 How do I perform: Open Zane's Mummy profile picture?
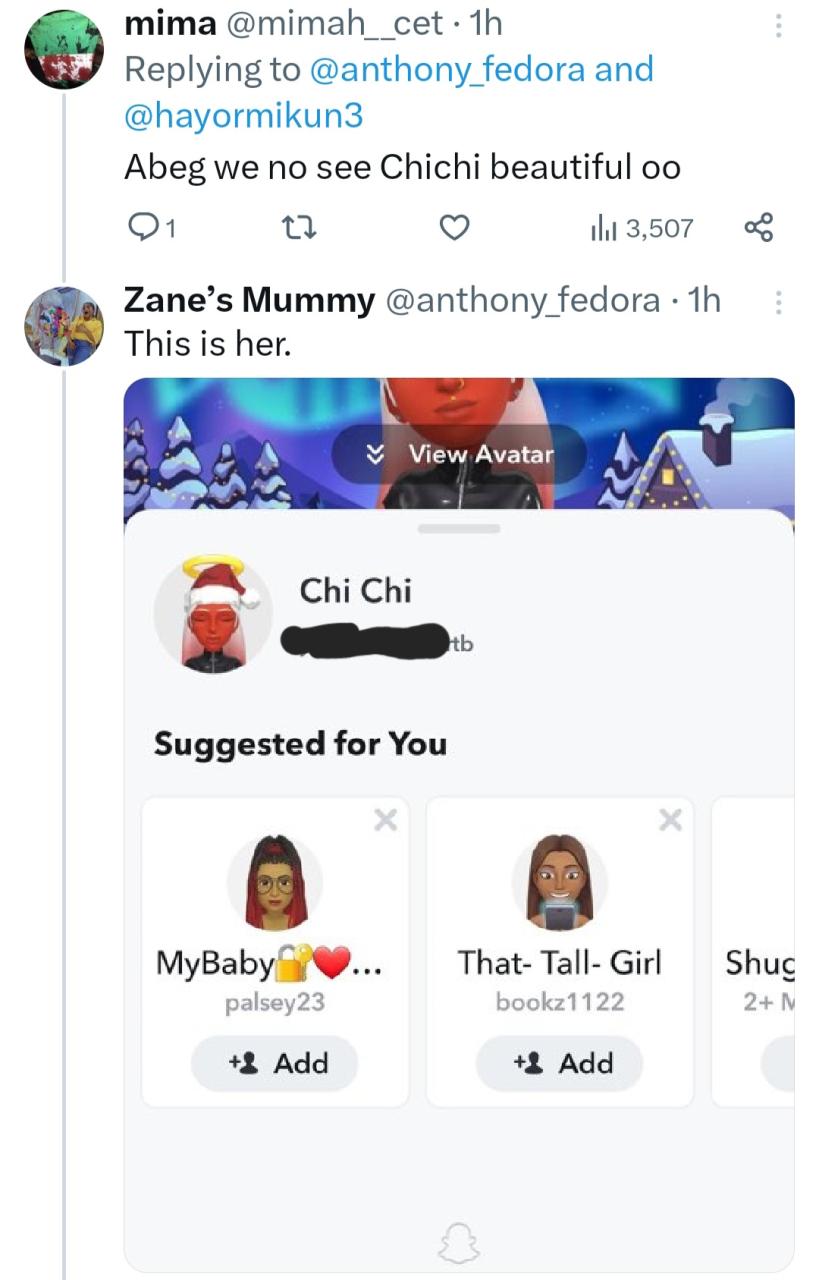pos(64,326)
